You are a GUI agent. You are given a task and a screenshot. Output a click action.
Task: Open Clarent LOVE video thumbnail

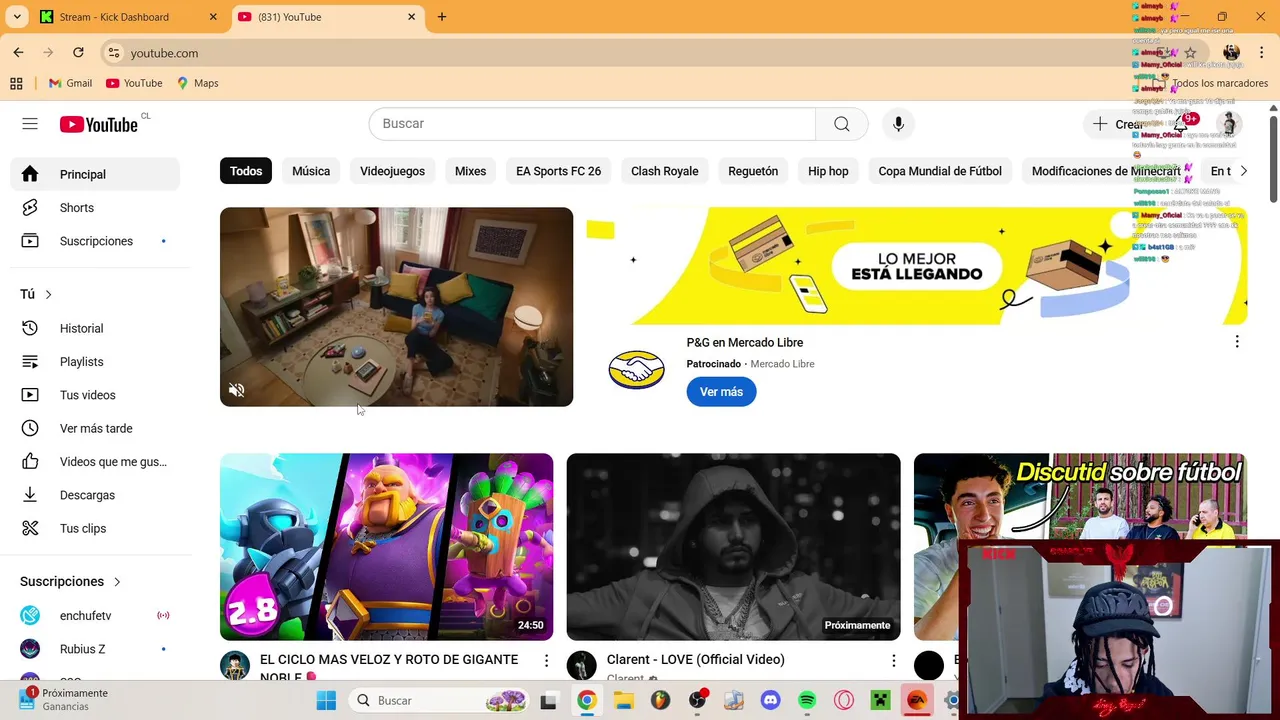[733, 547]
